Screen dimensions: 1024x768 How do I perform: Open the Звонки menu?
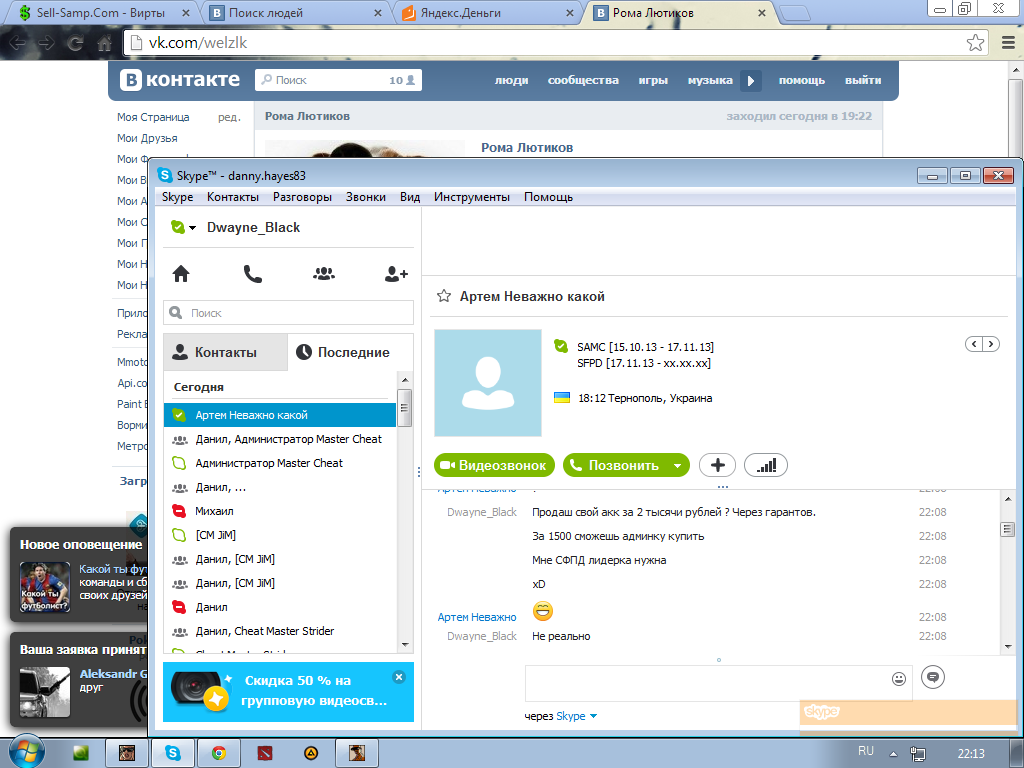(365, 197)
